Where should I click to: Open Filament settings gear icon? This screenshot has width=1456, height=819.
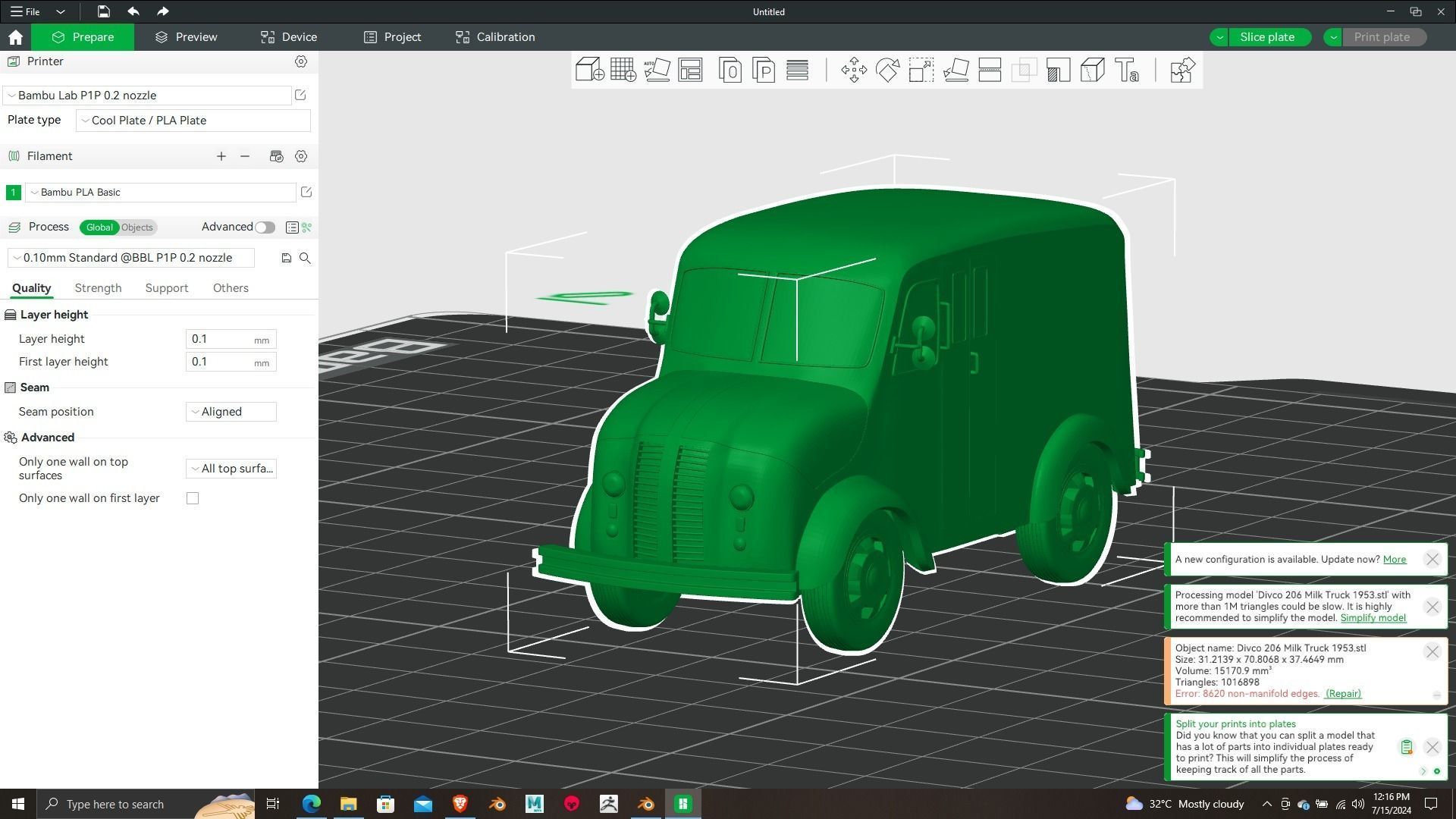click(x=301, y=156)
